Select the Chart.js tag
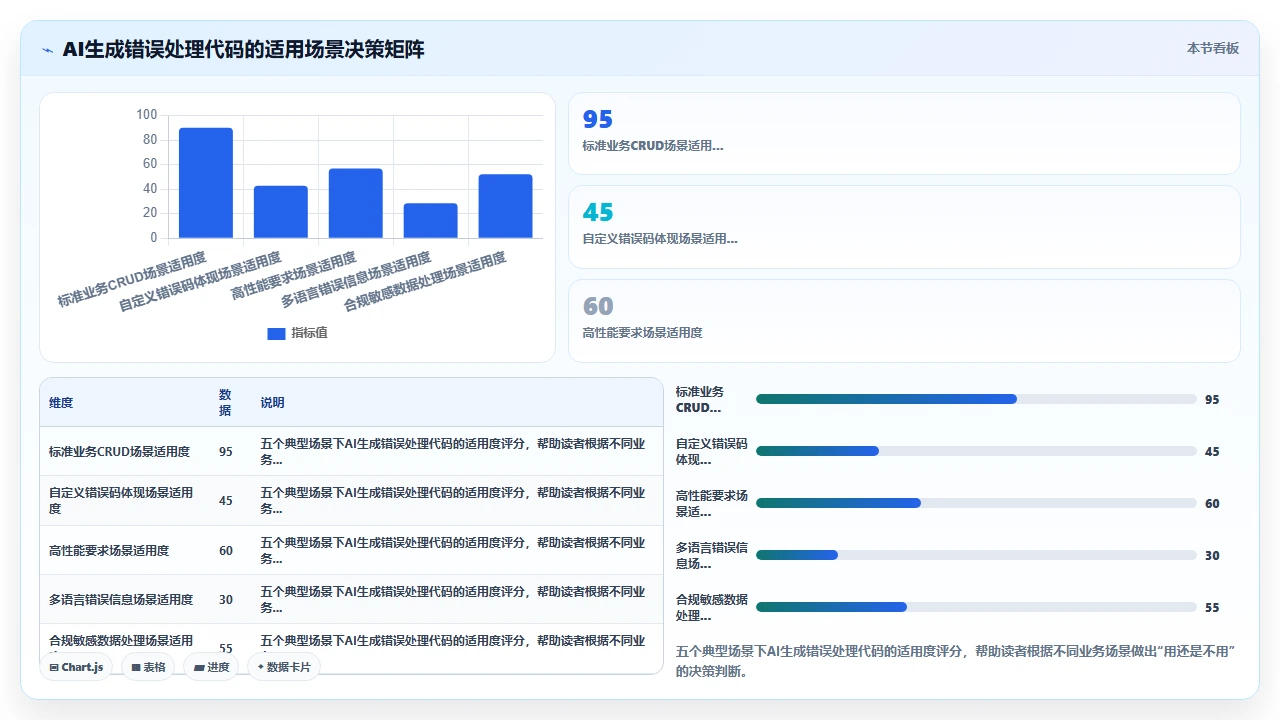1280x720 pixels. coord(76,667)
